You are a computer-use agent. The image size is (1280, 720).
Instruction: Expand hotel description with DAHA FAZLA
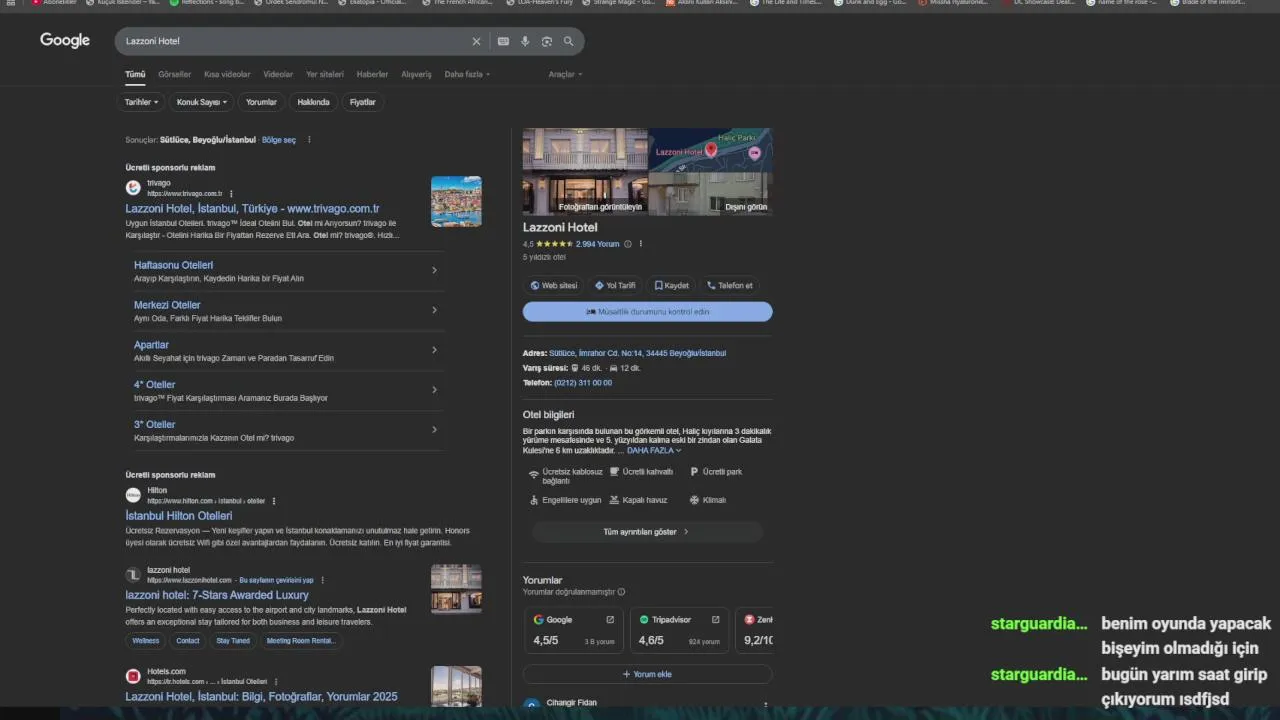point(654,450)
